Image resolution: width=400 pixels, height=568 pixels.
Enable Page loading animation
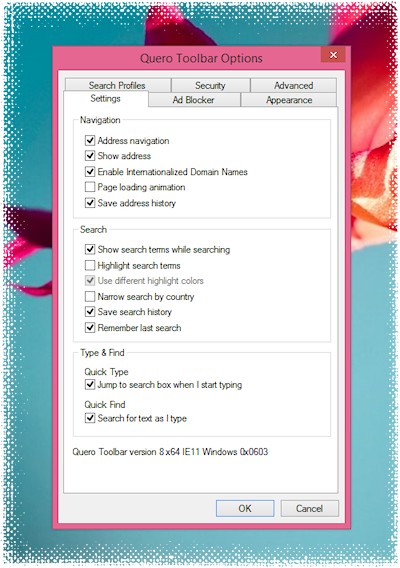click(90, 187)
